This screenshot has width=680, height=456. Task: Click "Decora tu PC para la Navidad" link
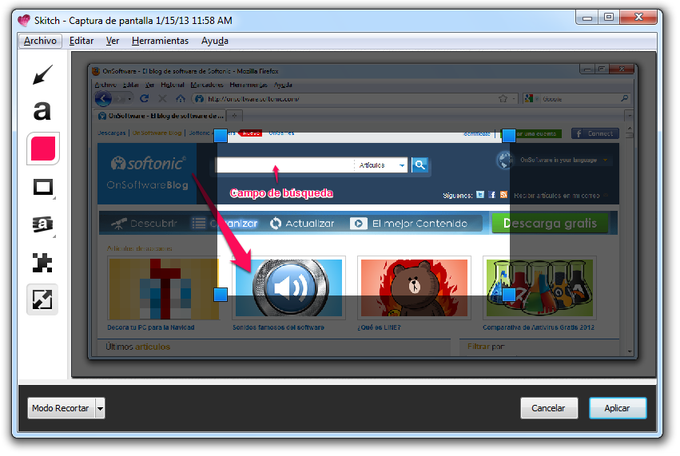coord(151,328)
